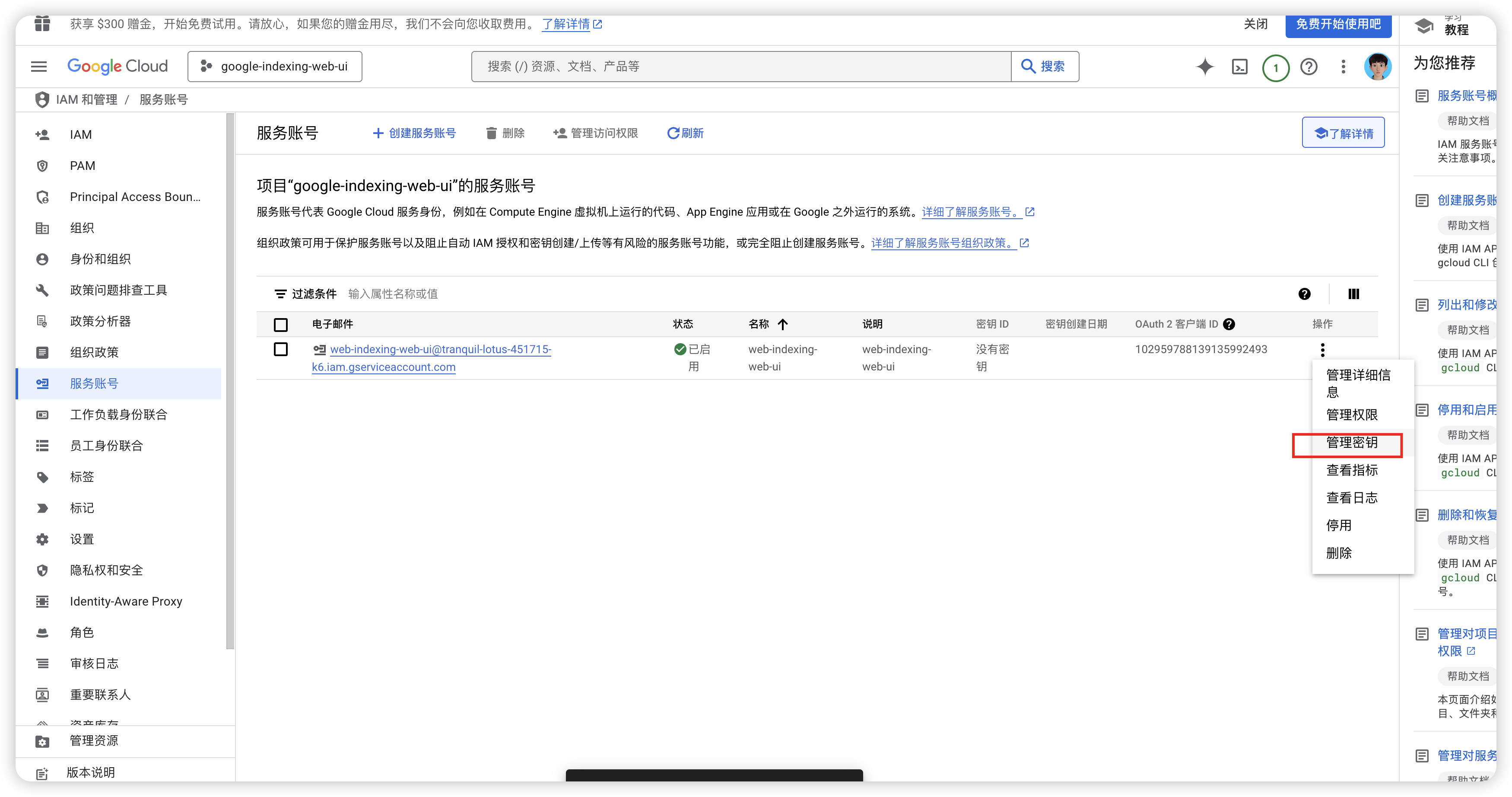
Task: Open Principal Access Boundary sidebar item
Action: click(118, 197)
